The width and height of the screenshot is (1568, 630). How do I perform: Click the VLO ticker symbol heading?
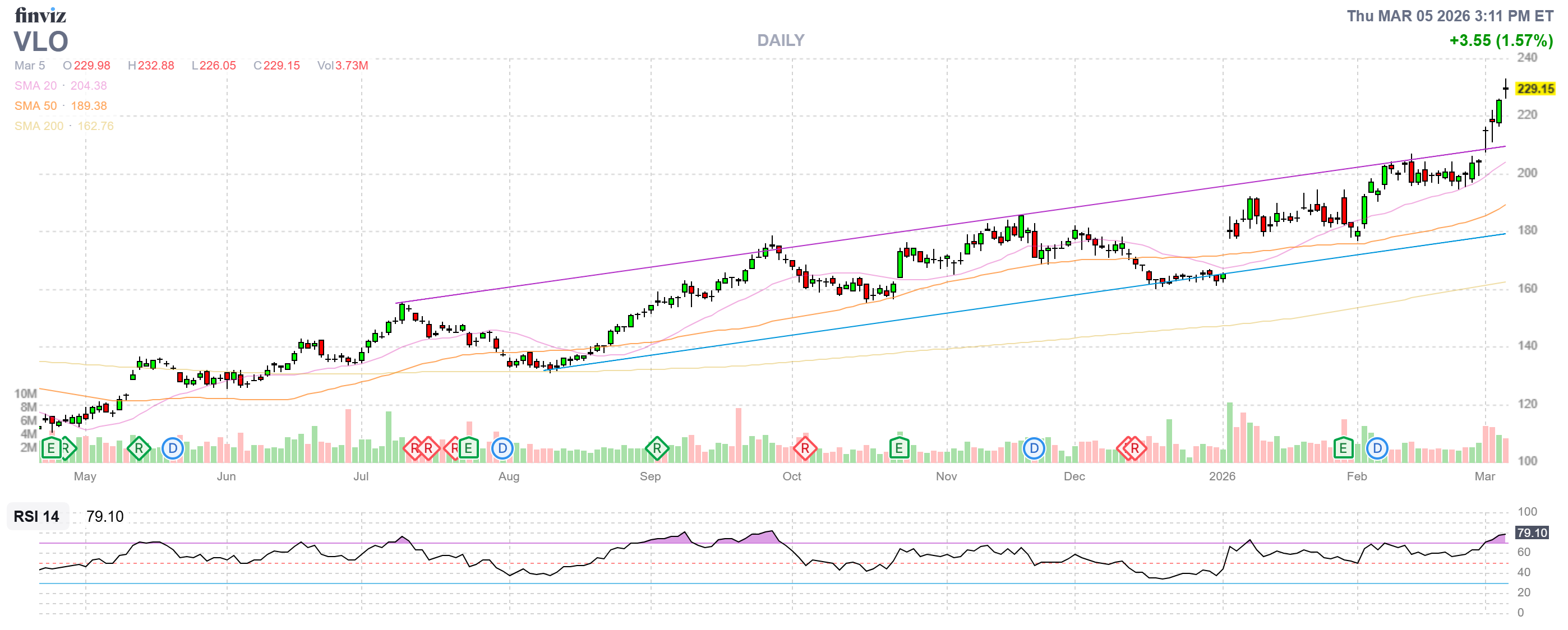tap(41, 42)
